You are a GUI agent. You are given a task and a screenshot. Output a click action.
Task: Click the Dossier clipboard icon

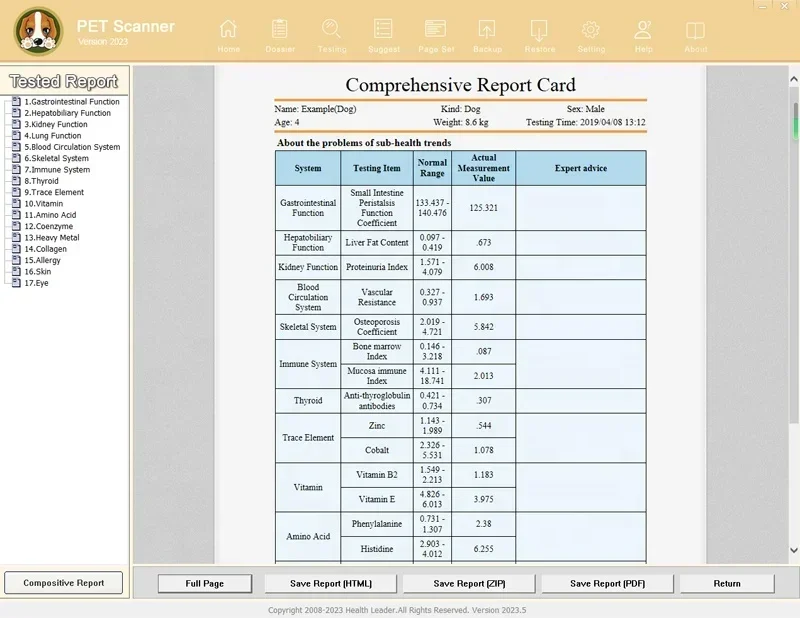pyautogui.click(x=280, y=30)
